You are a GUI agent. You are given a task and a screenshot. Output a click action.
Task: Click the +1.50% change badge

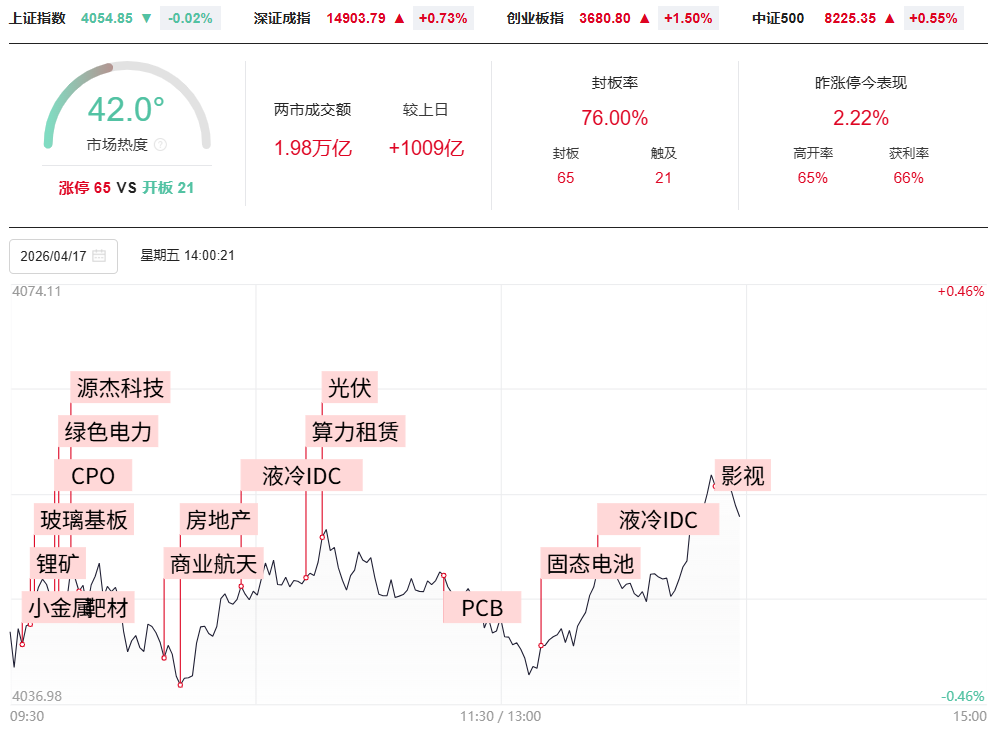click(x=687, y=18)
